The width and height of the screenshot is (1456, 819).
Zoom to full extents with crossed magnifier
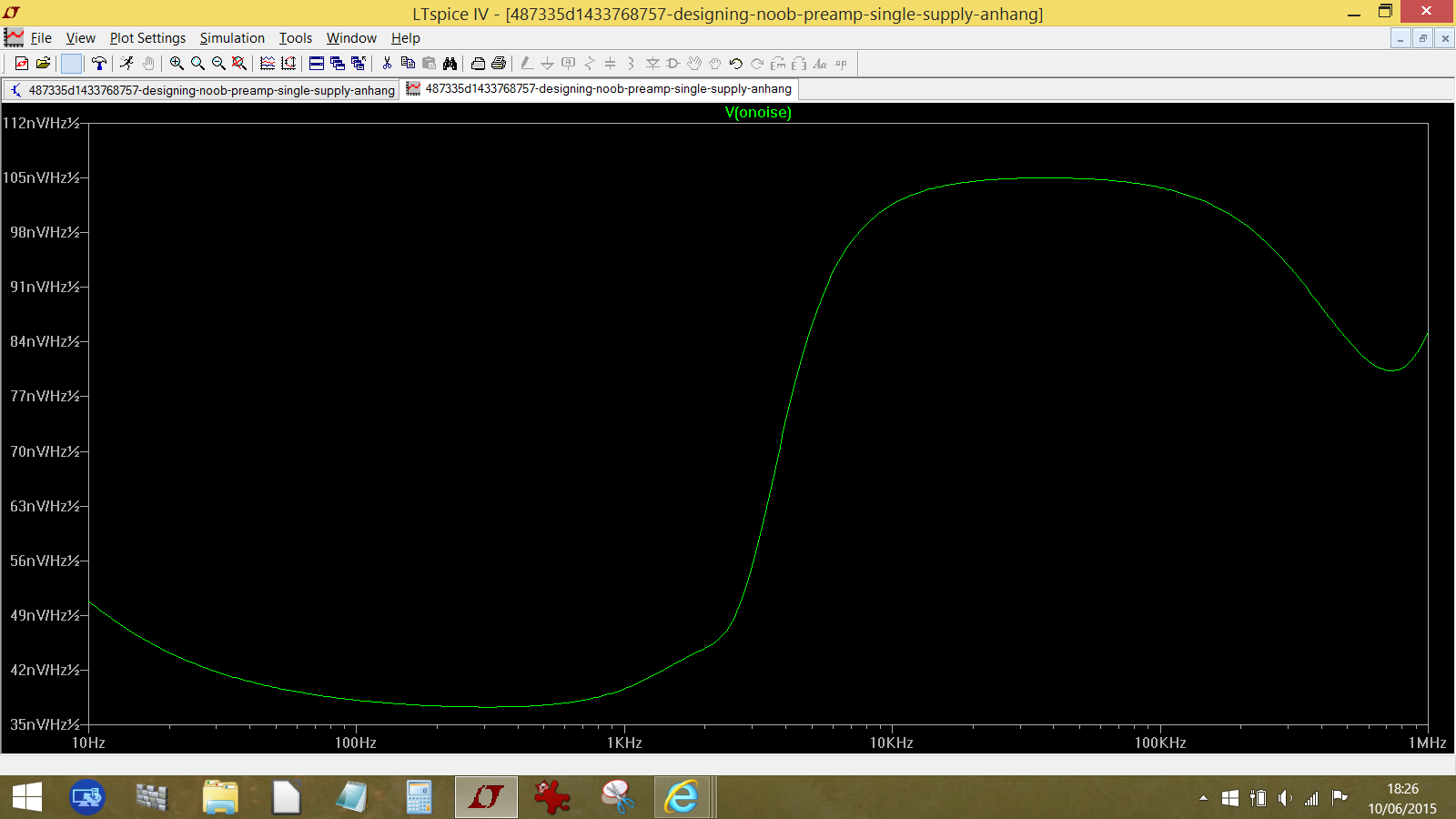tap(239, 64)
